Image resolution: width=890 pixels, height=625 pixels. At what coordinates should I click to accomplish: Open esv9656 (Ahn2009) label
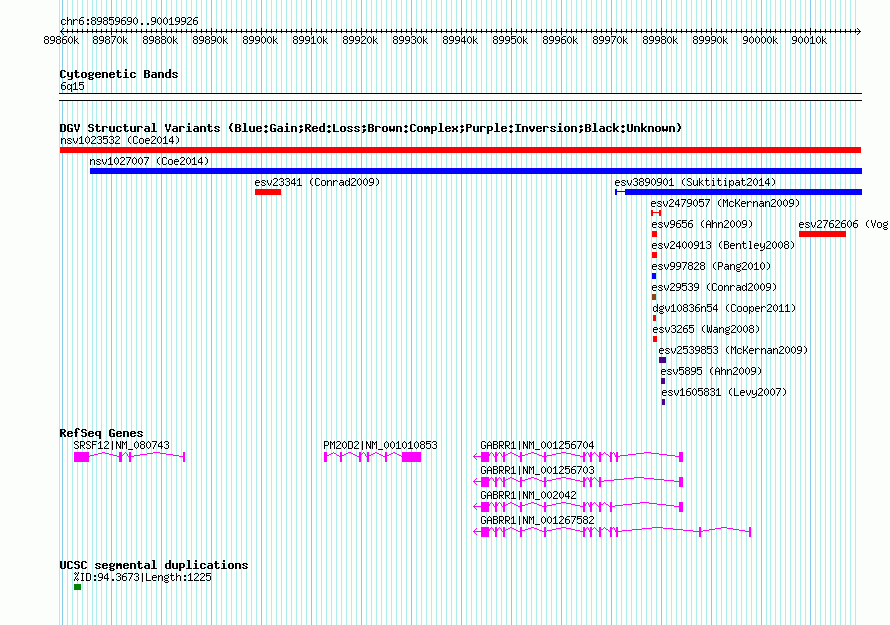(x=702, y=224)
